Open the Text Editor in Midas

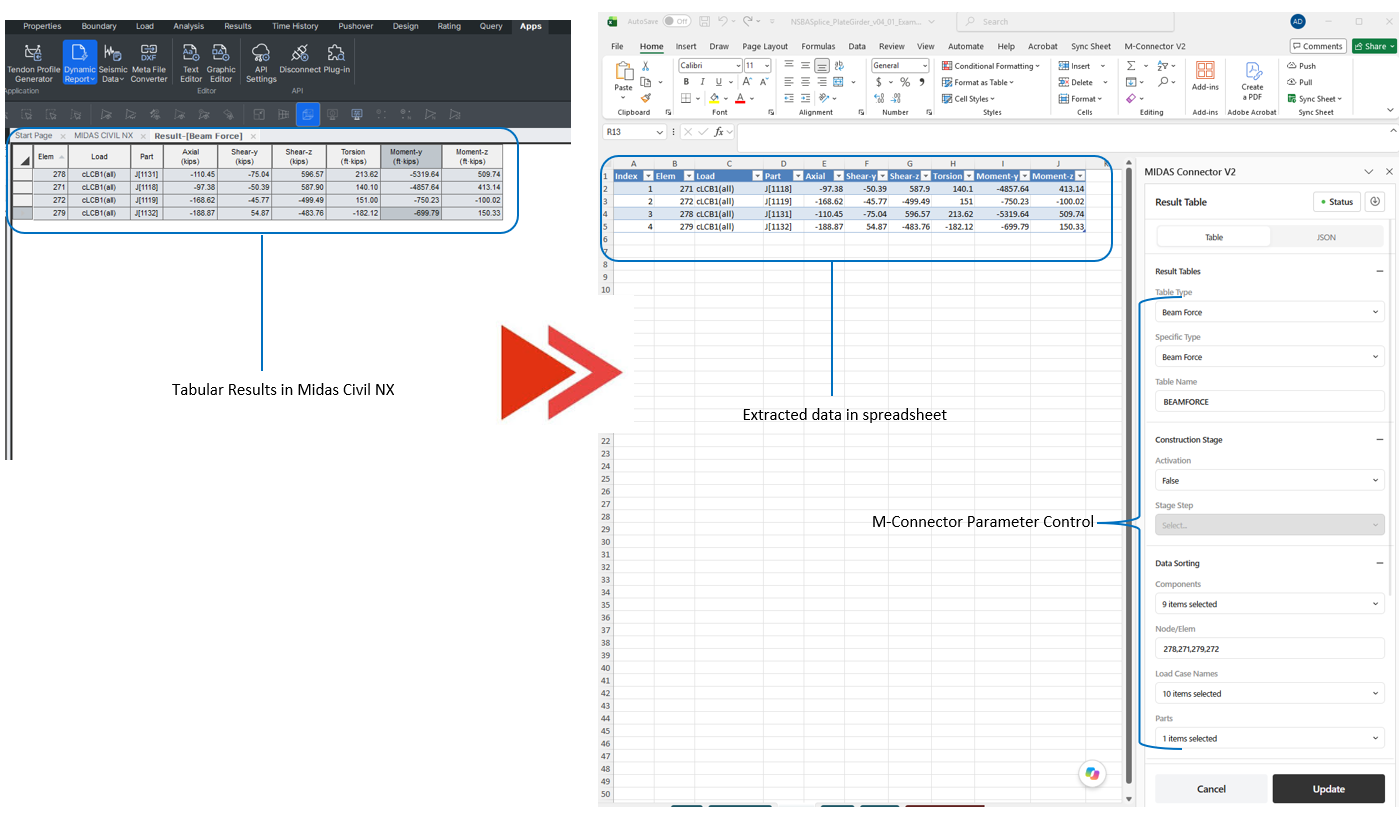click(x=191, y=63)
